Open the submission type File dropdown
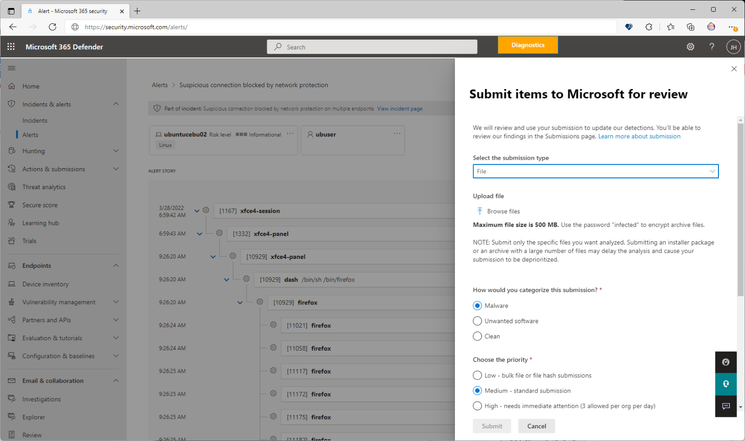This screenshot has width=745, height=441. (x=595, y=171)
